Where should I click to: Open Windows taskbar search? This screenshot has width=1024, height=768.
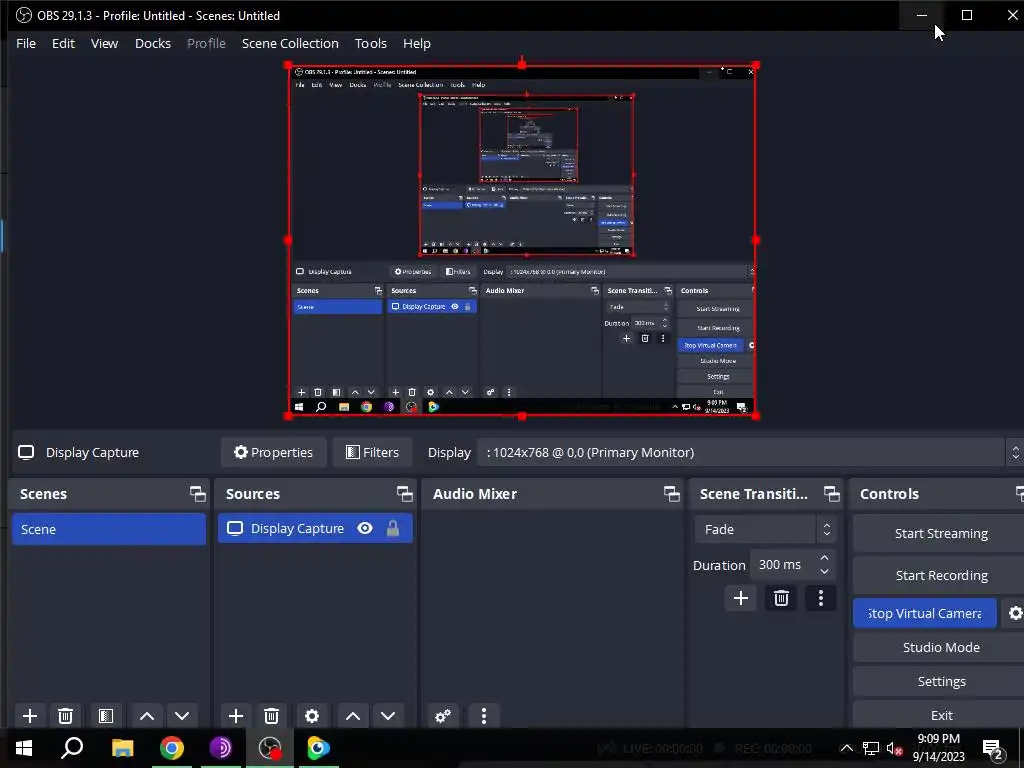click(72, 748)
